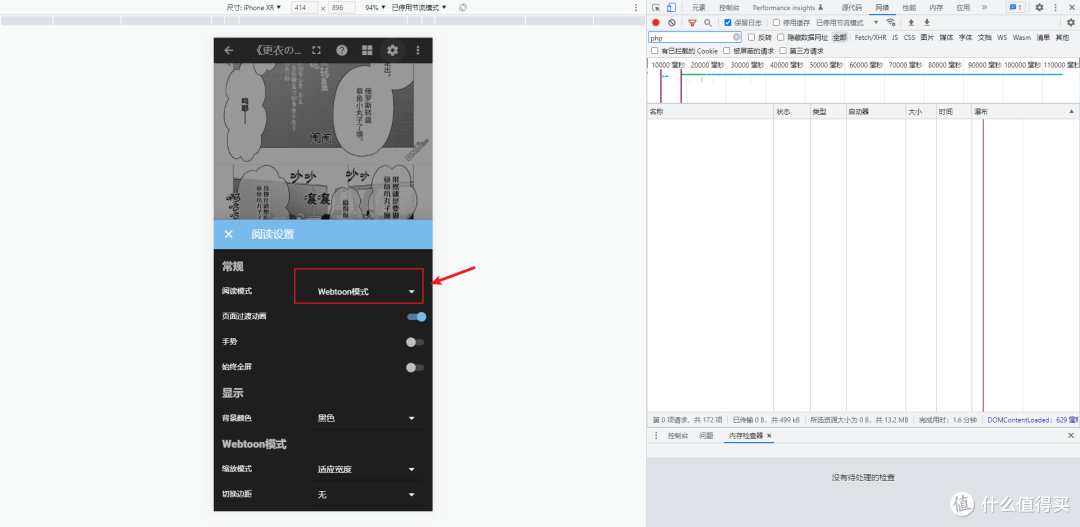The height and width of the screenshot is (527, 1080).
Task: Click the reader settings gear icon
Action: click(x=392, y=50)
